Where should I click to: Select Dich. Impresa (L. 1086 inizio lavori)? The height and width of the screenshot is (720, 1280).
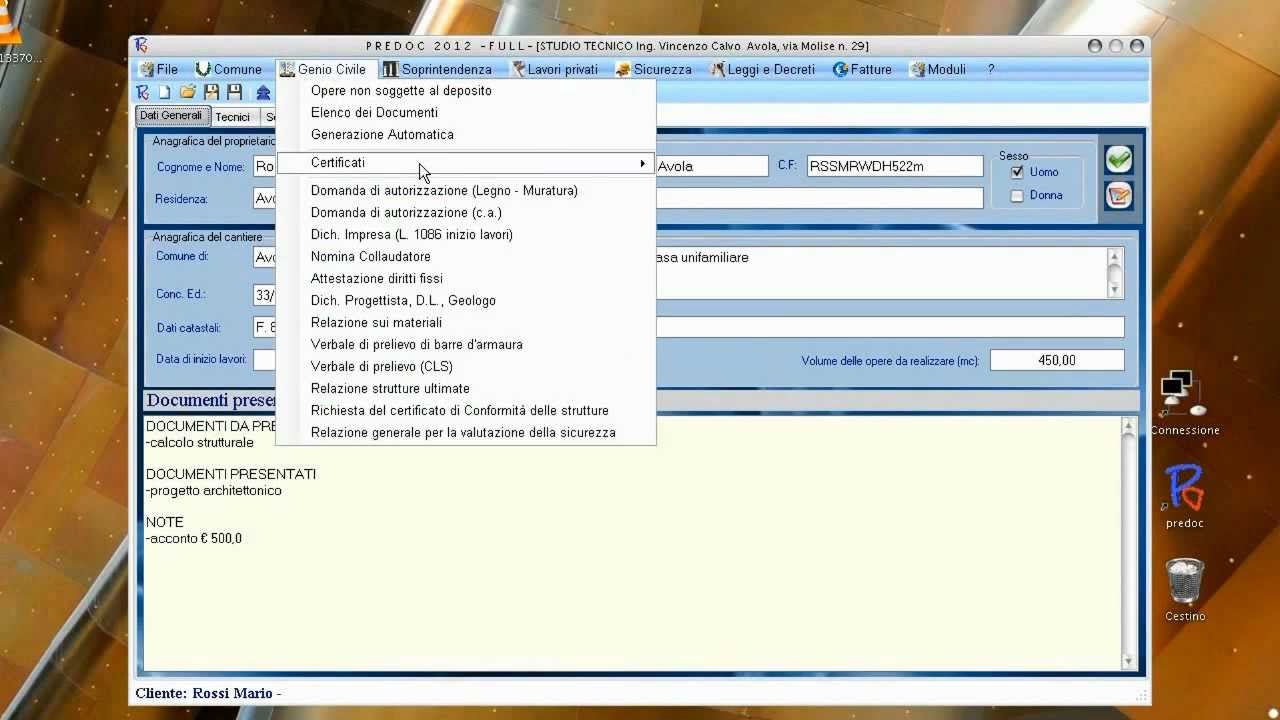[x=465, y=234]
